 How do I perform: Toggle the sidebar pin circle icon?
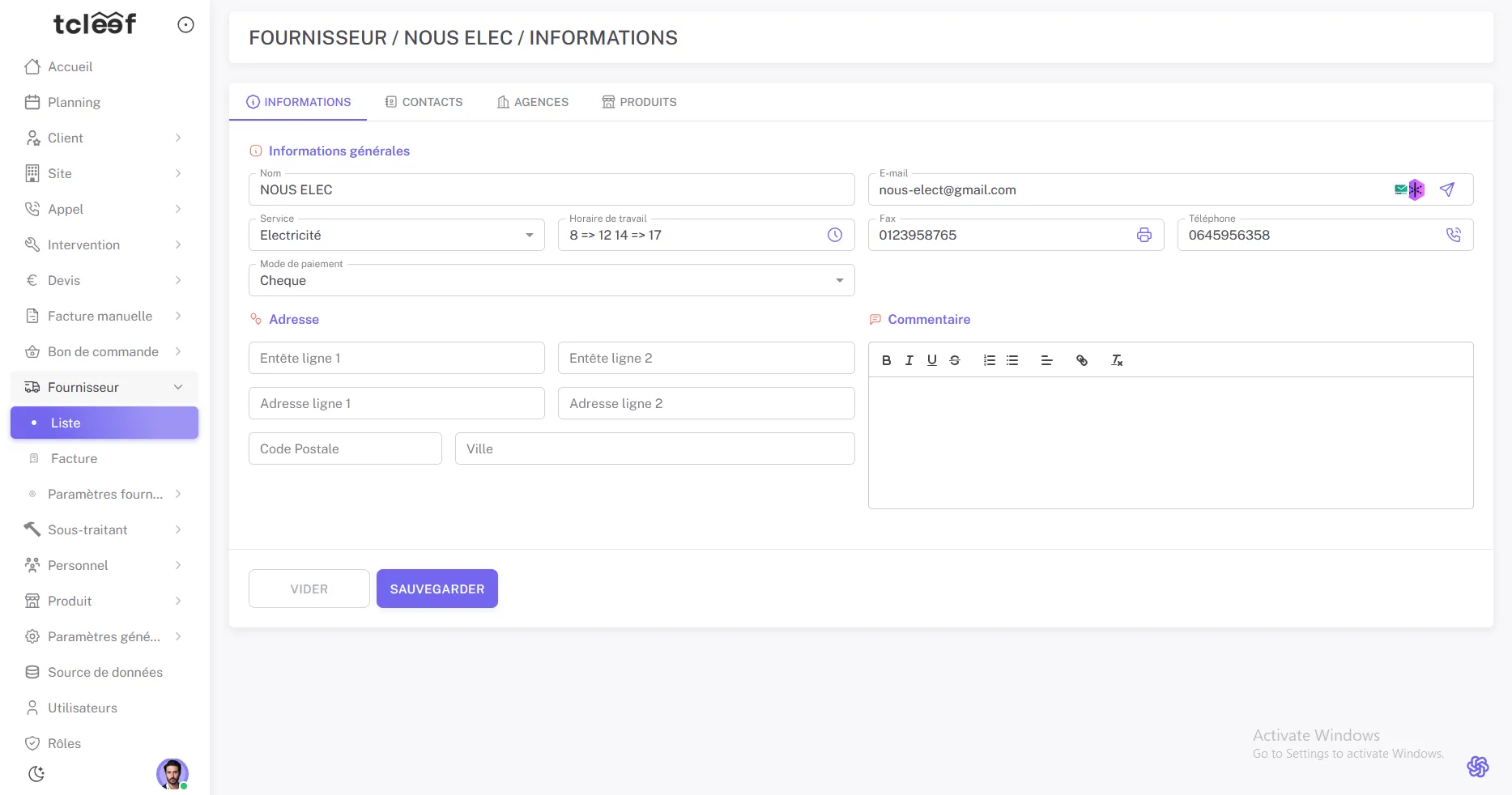[185, 25]
